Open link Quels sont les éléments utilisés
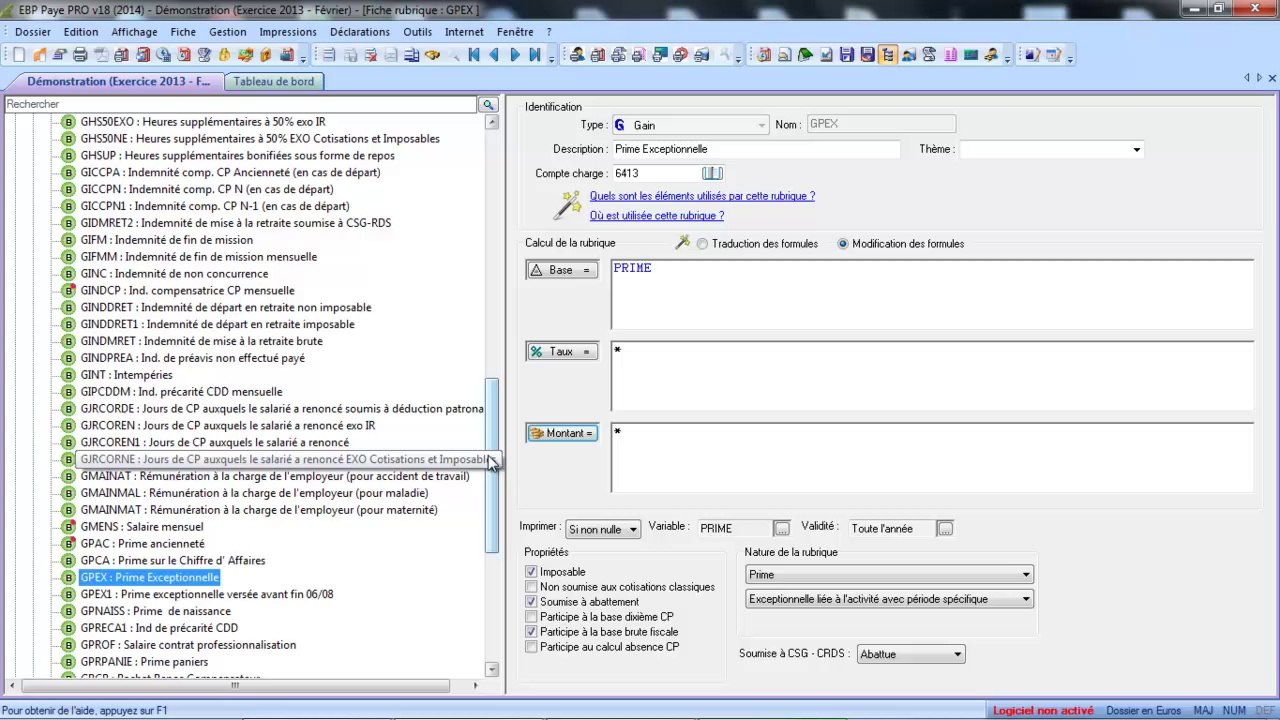The image size is (1280, 720). coord(702,196)
